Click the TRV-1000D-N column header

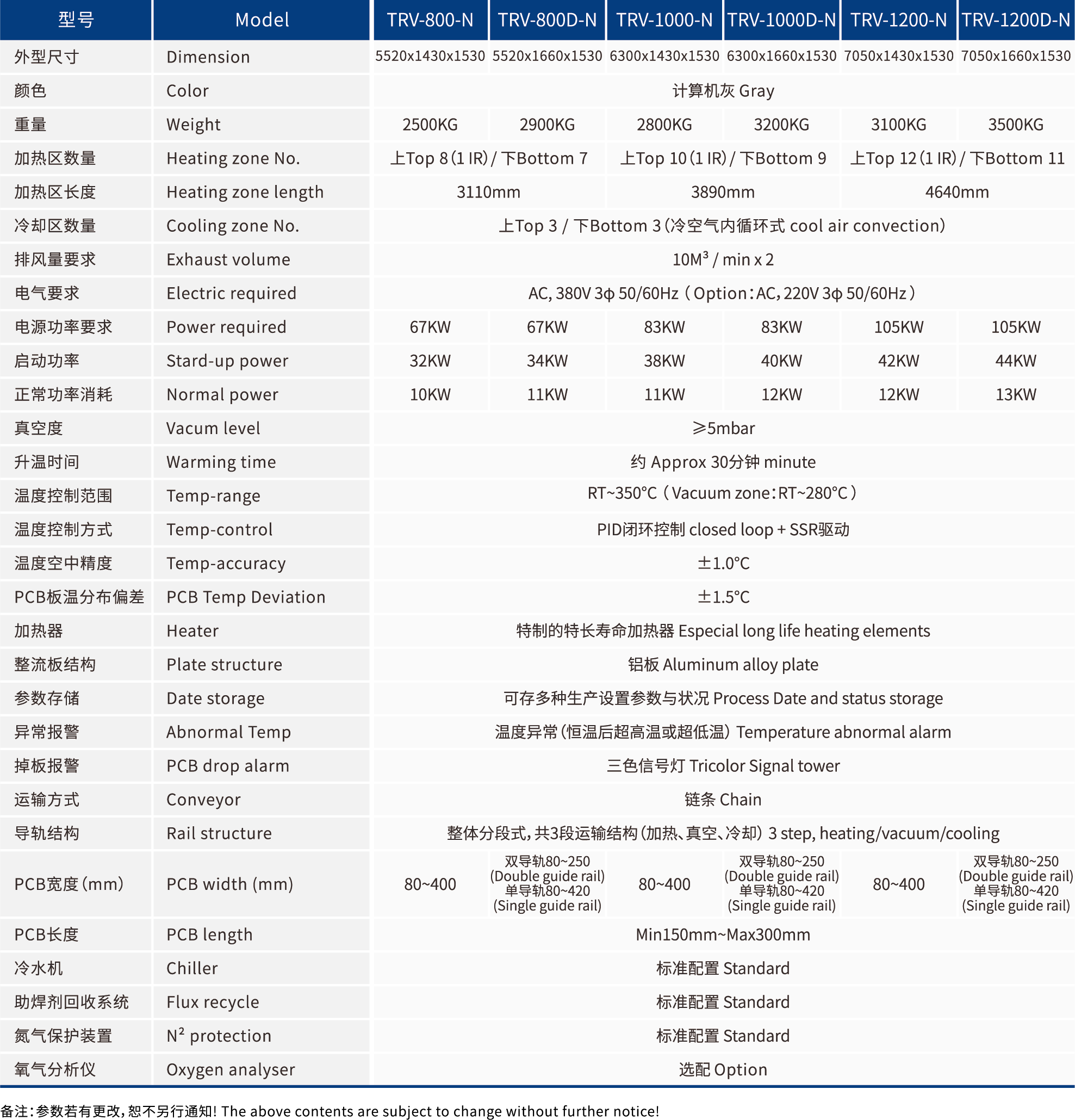click(781, 20)
